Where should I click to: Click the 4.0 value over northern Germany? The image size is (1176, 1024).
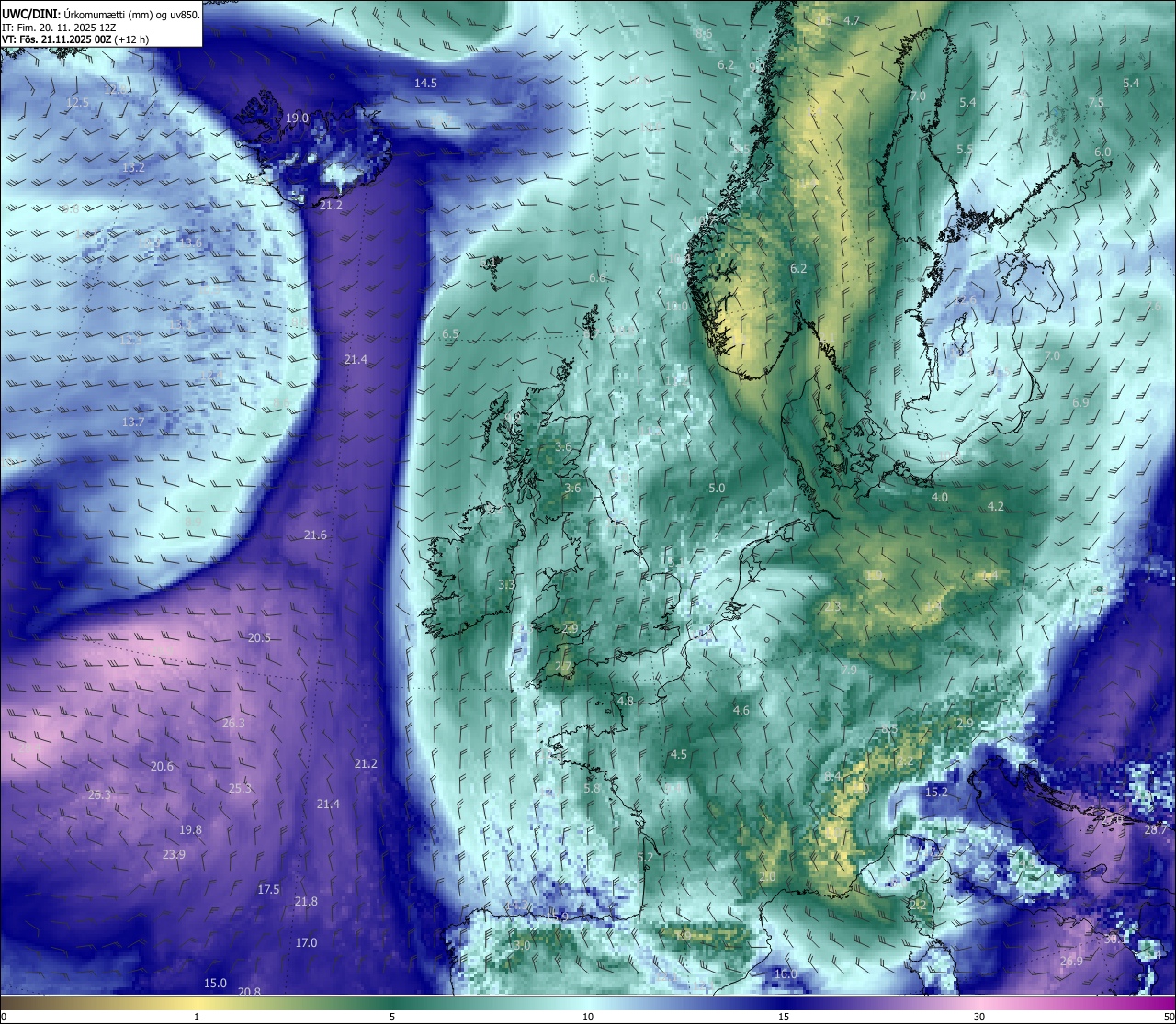coord(939,497)
